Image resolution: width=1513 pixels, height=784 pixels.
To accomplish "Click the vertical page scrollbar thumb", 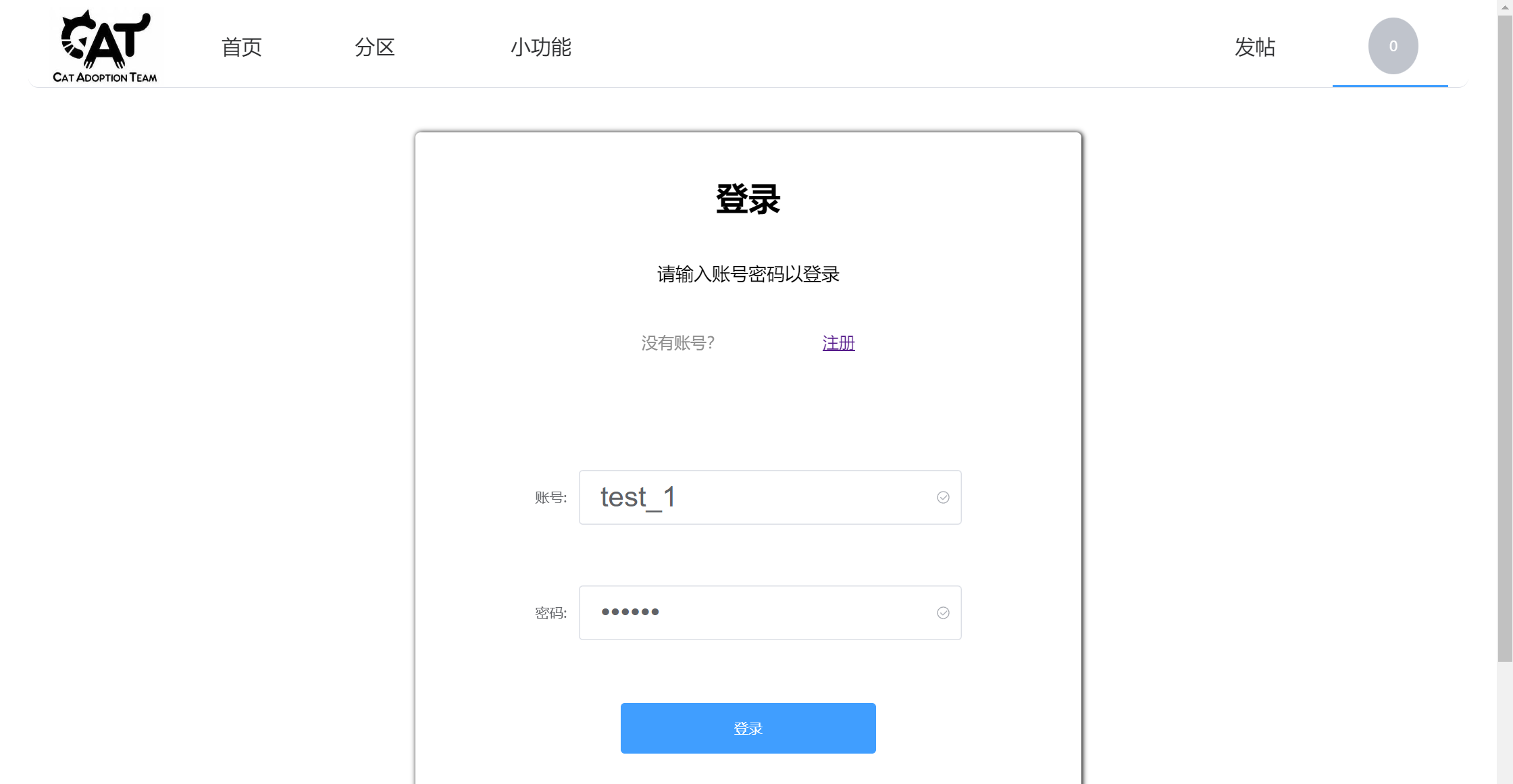I will (x=1505, y=338).
